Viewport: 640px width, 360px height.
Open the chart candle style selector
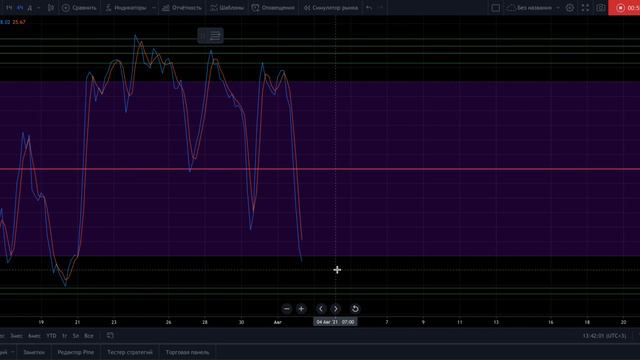[x=51, y=8]
